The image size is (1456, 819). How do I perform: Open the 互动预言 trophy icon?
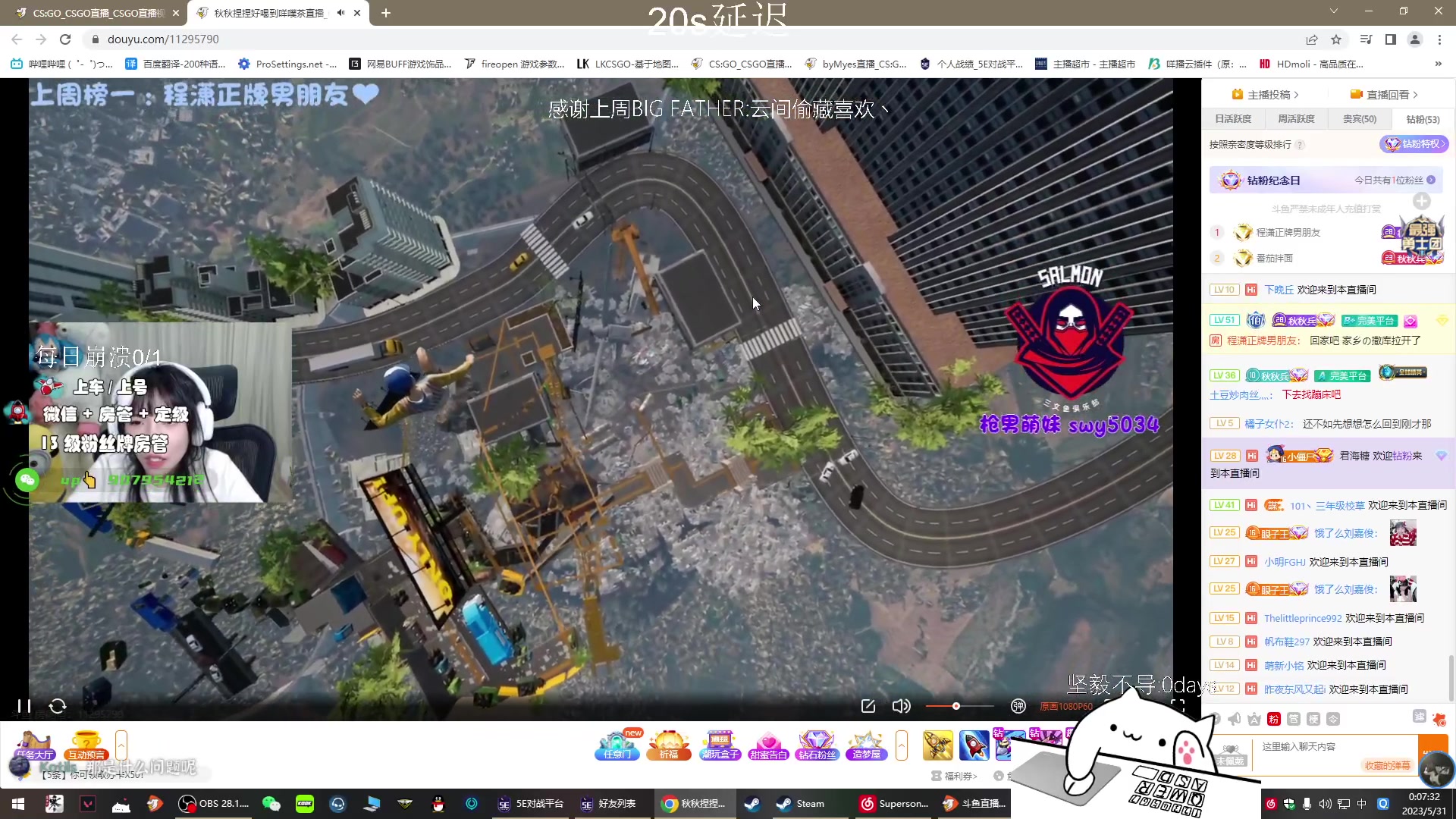pos(86,745)
